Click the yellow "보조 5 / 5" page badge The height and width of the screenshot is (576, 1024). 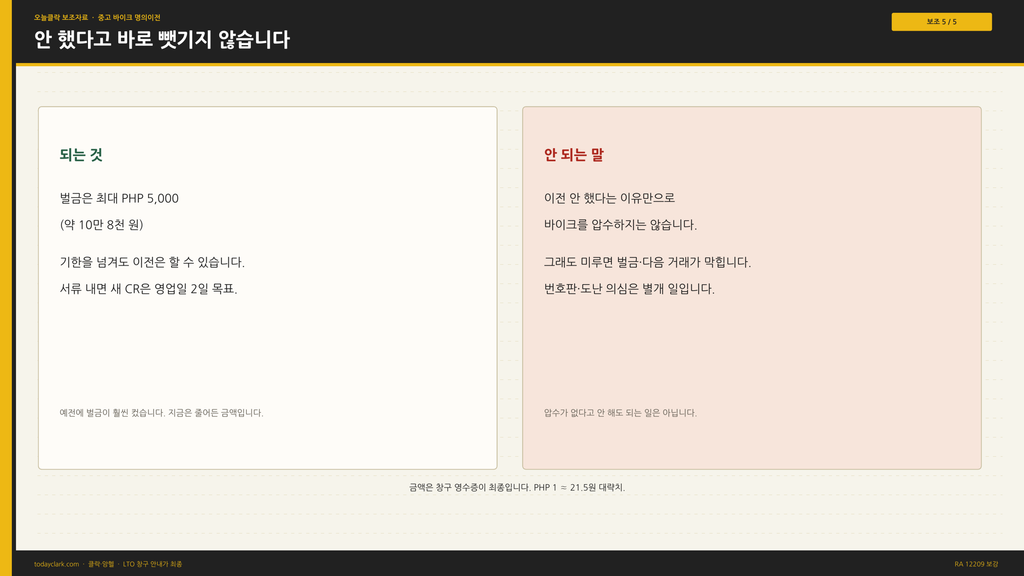point(941,22)
